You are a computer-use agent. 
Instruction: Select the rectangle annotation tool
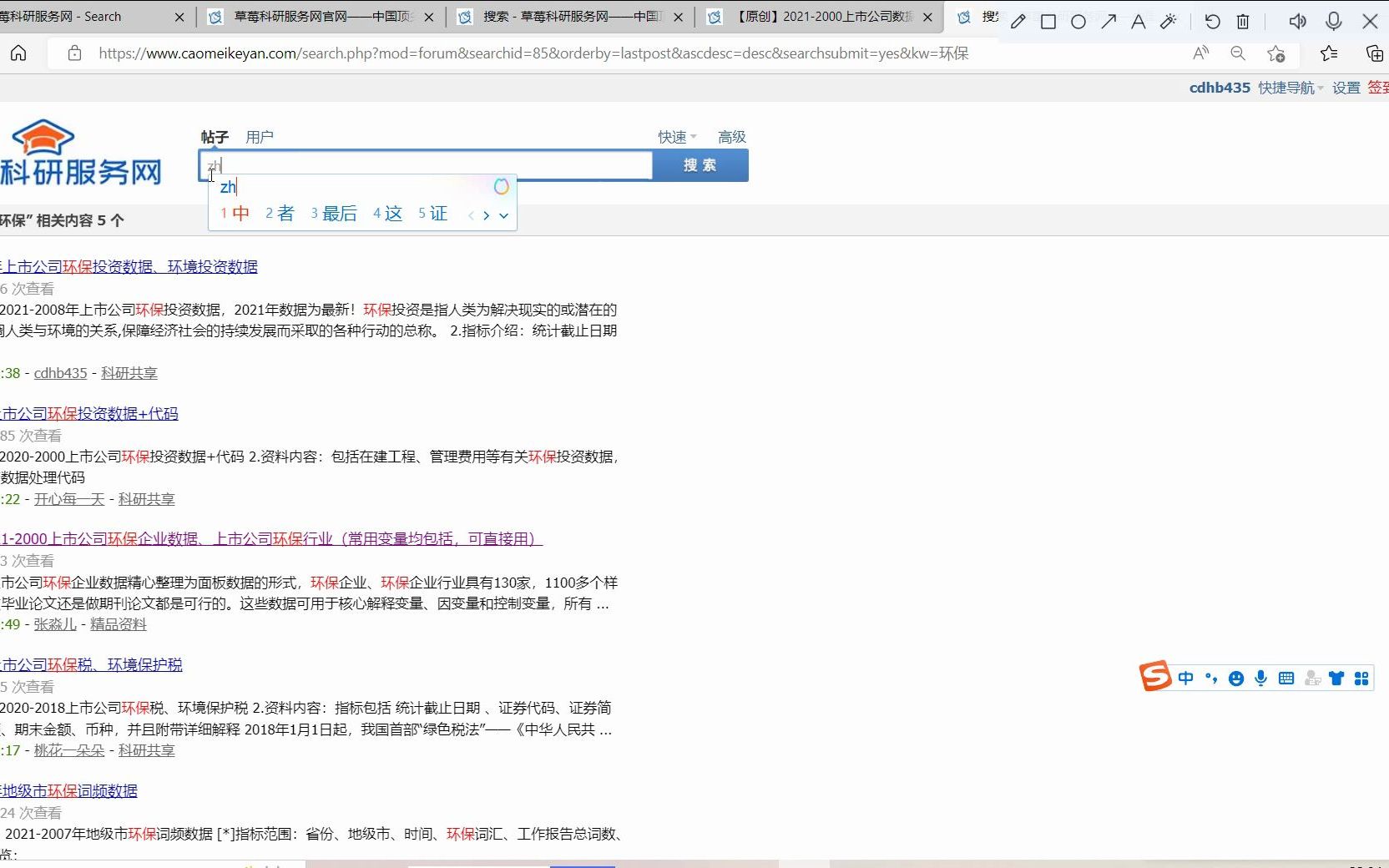(x=1048, y=22)
